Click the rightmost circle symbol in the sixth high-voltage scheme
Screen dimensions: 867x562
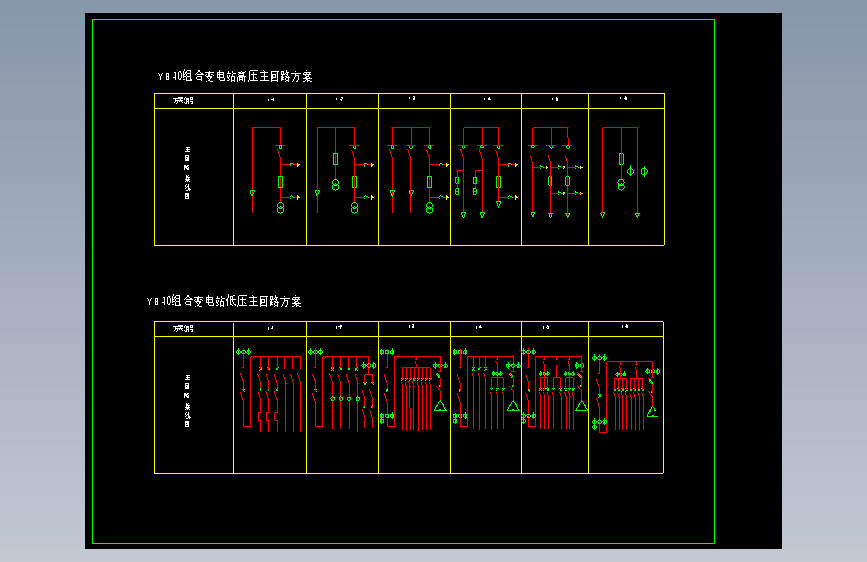coord(644,171)
